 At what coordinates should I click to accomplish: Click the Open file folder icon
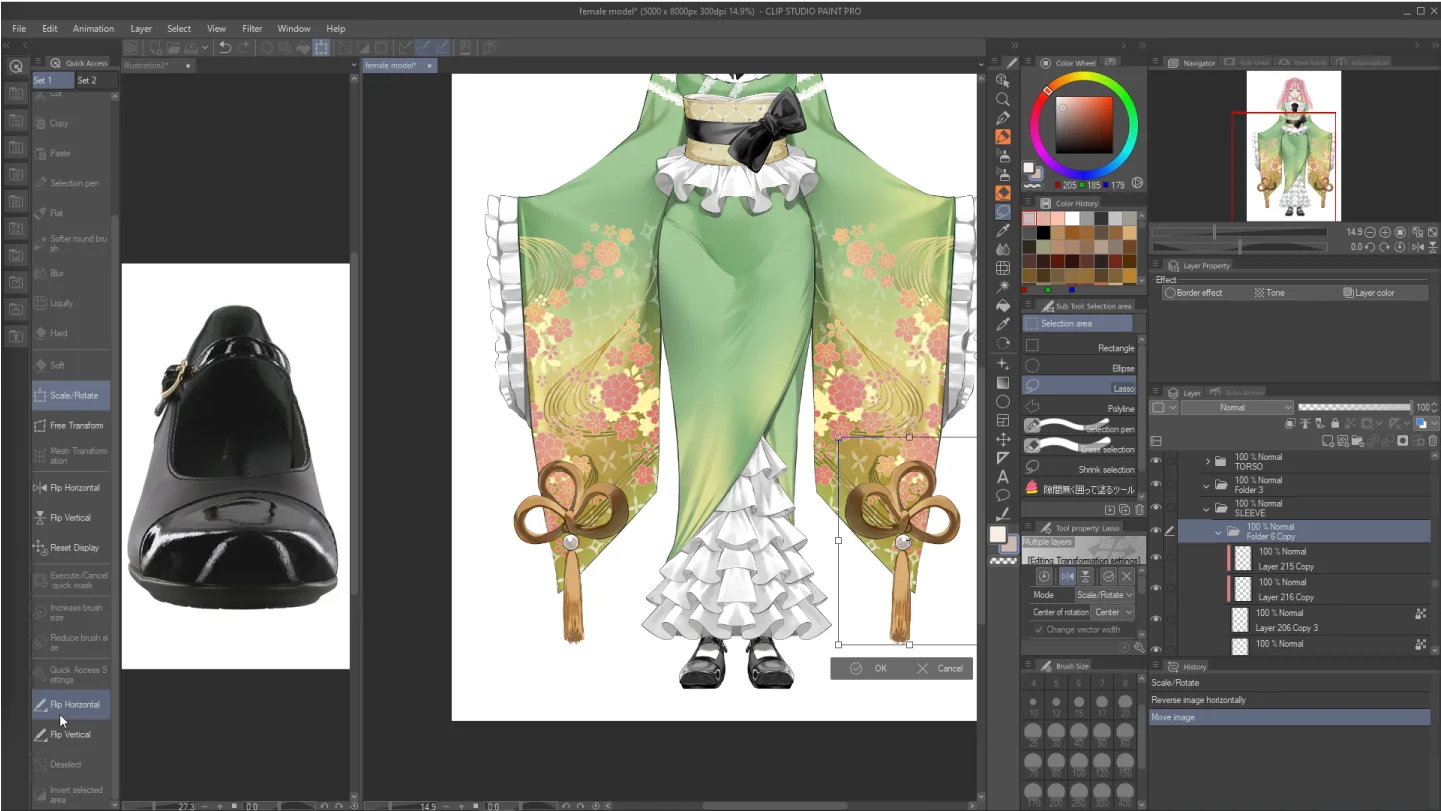click(173, 47)
